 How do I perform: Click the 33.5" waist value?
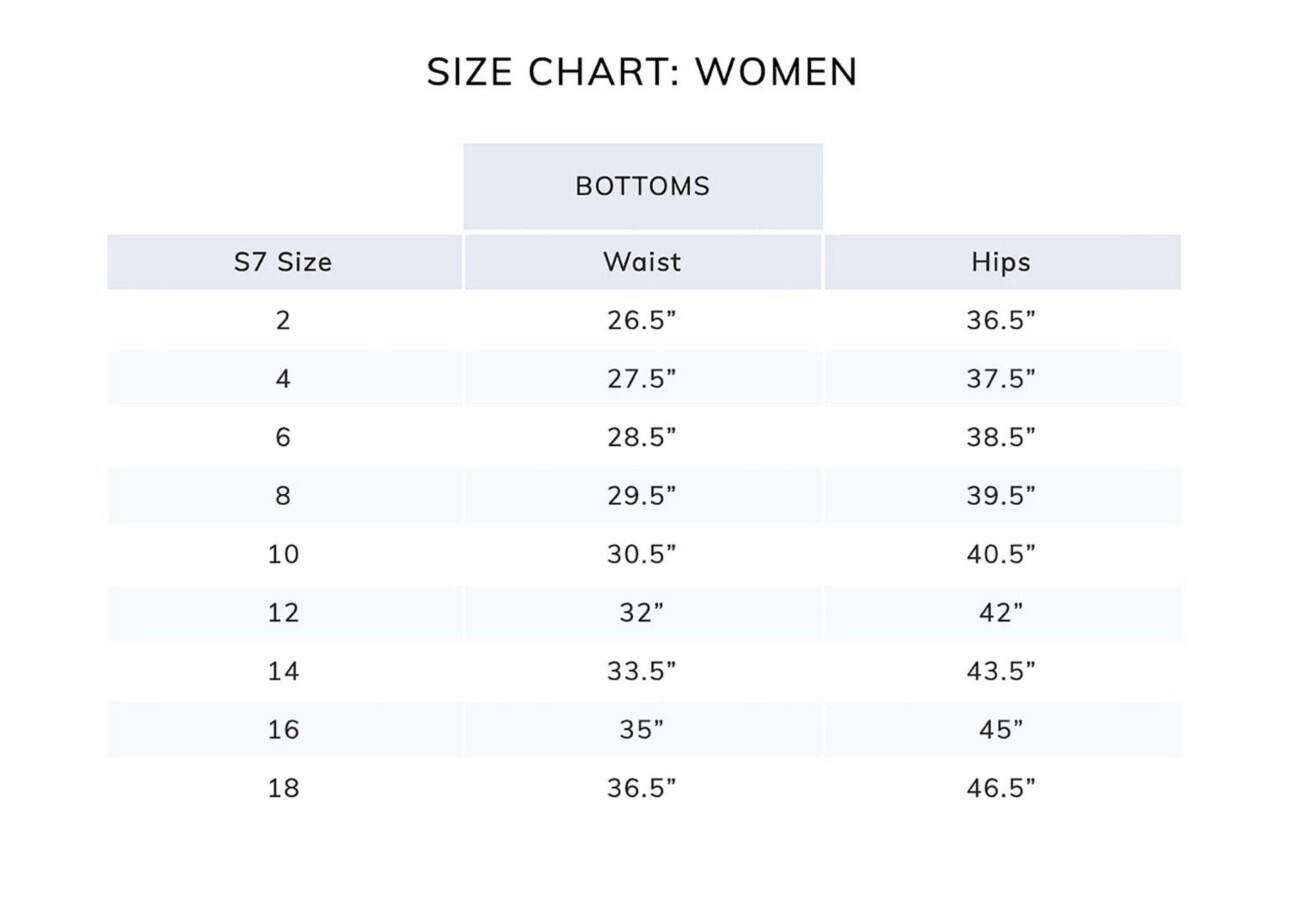click(642, 671)
